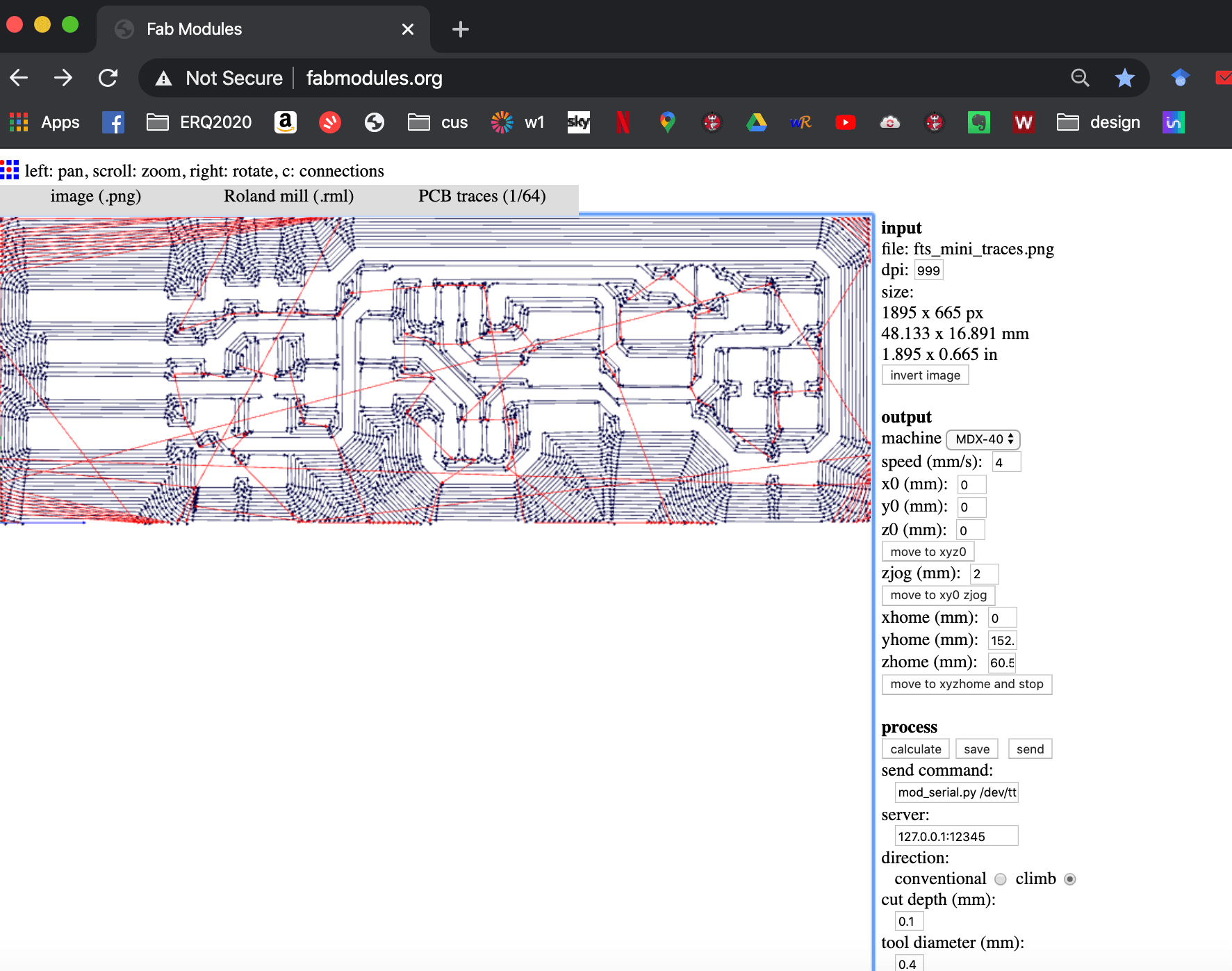Screen dimensions: 1232x971
Task: Click the Fab Modules grid menu icon
Action: (10, 170)
